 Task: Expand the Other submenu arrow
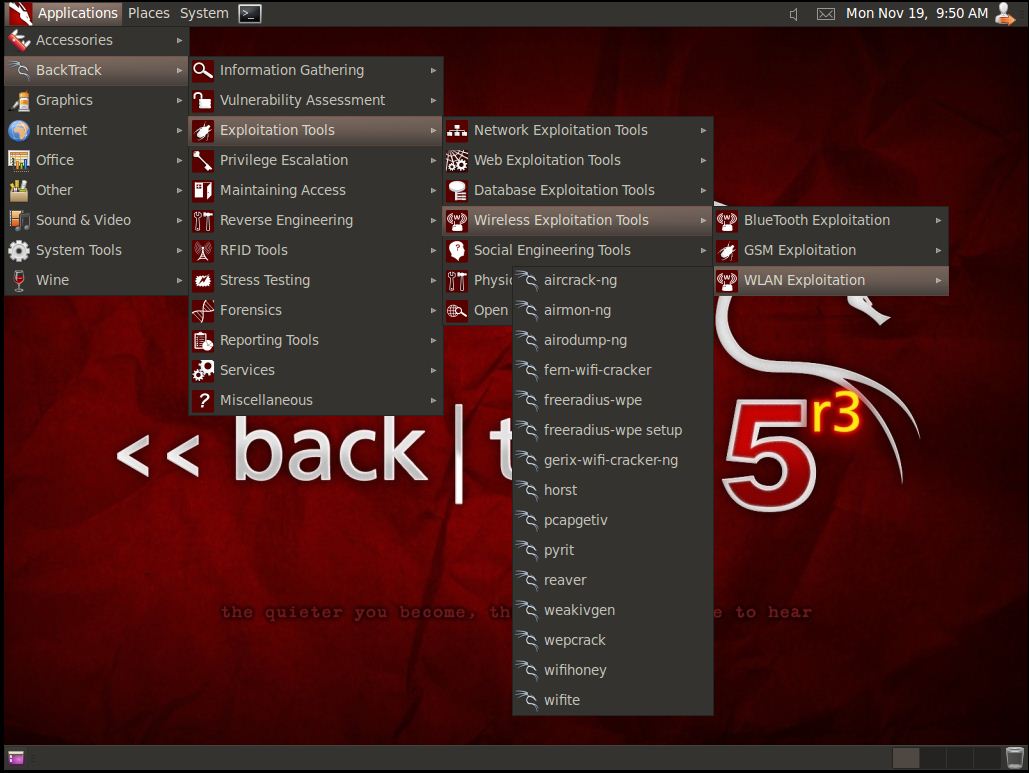[x=179, y=190]
